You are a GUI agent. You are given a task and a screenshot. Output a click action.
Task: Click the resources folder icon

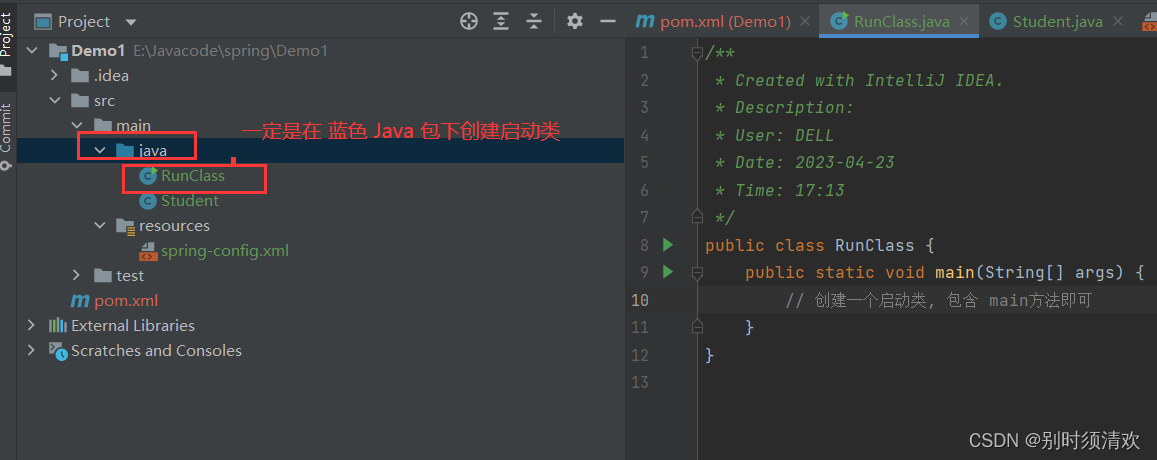click(125, 226)
